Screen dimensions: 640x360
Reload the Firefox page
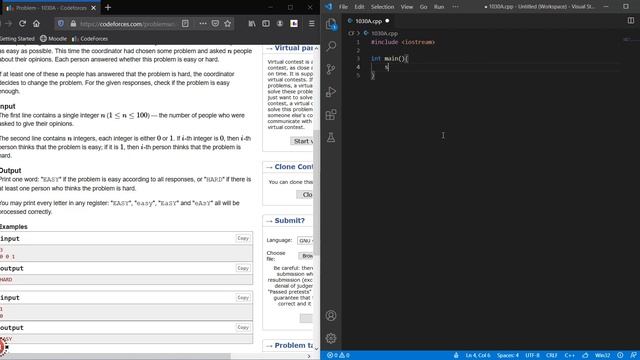point(22,24)
